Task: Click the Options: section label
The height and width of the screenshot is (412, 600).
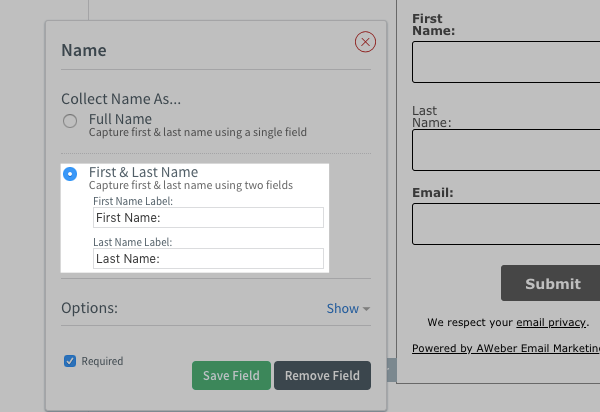Action: pos(90,308)
